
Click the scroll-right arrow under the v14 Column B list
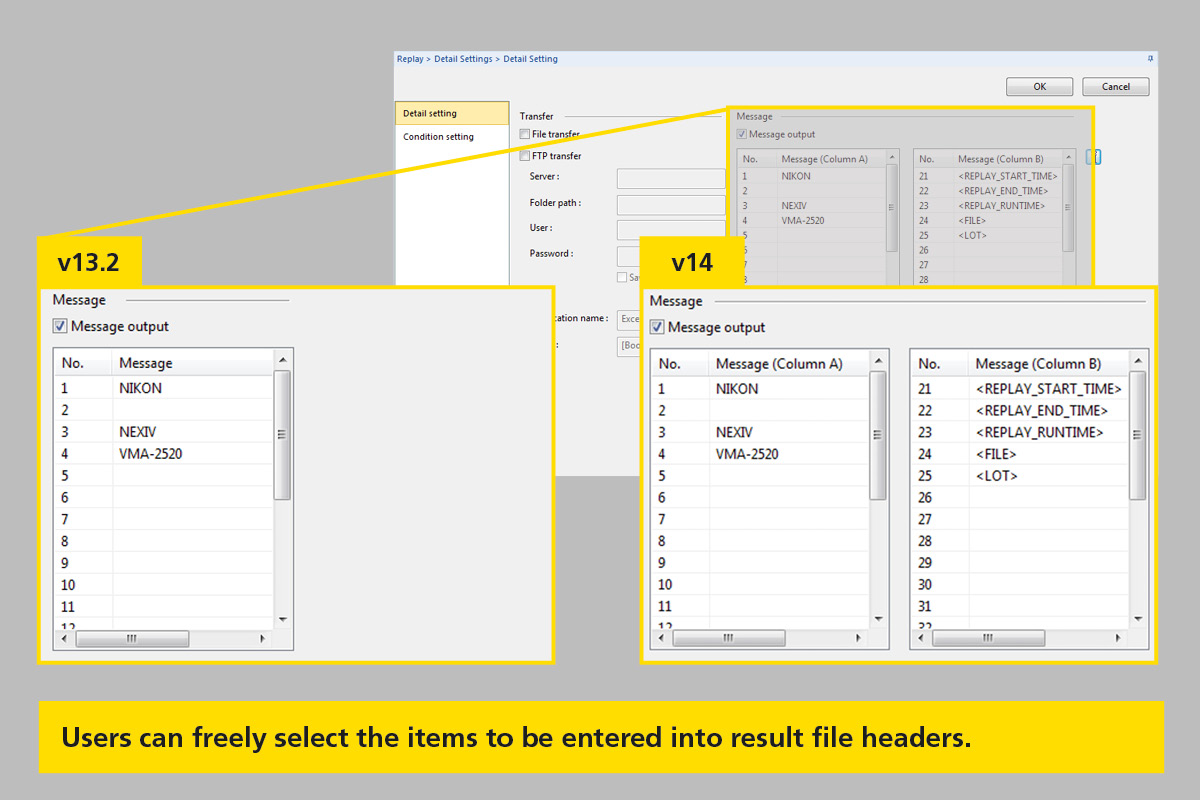tap(1122, 638)
